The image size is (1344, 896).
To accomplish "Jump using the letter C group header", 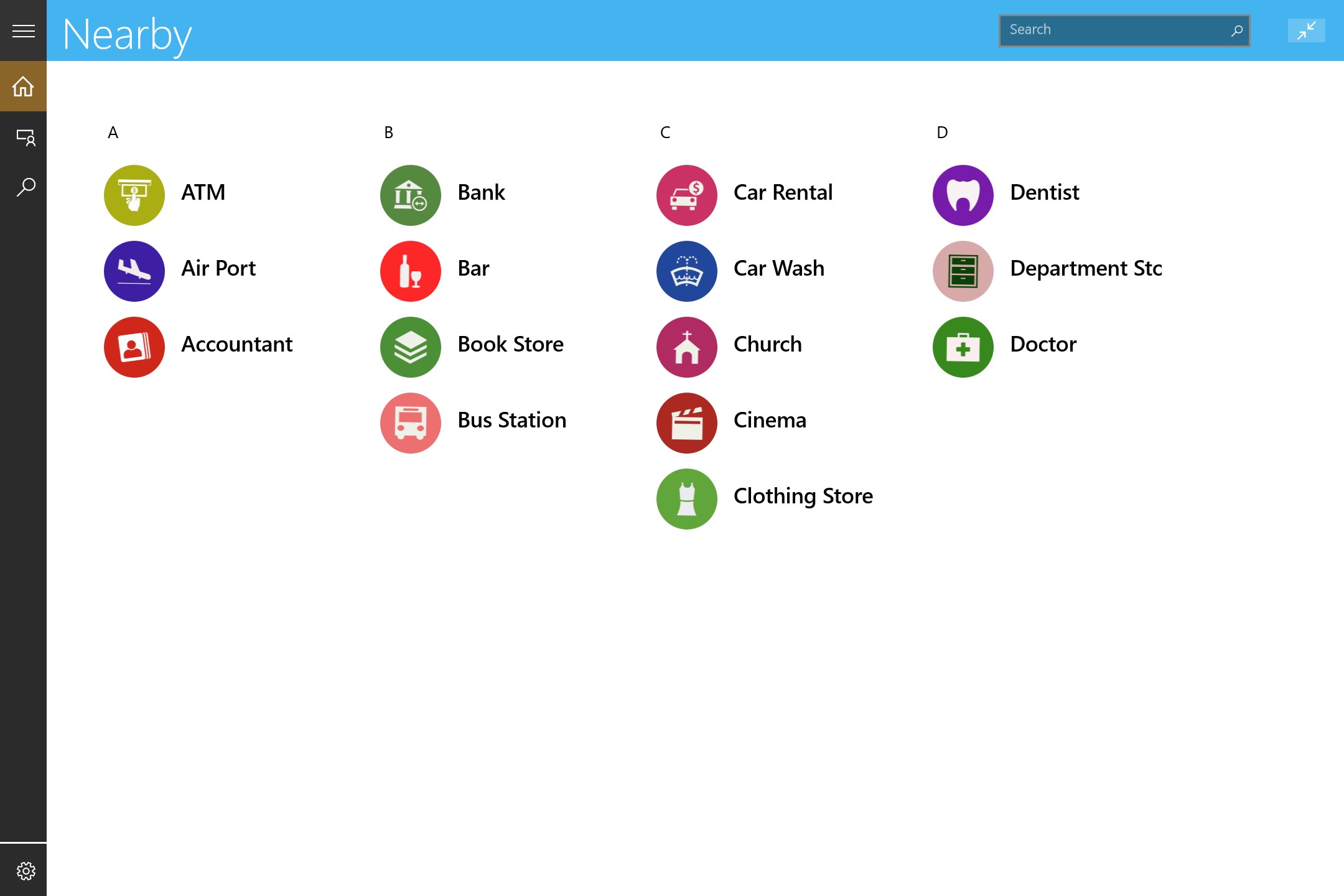I will point(665,133).
